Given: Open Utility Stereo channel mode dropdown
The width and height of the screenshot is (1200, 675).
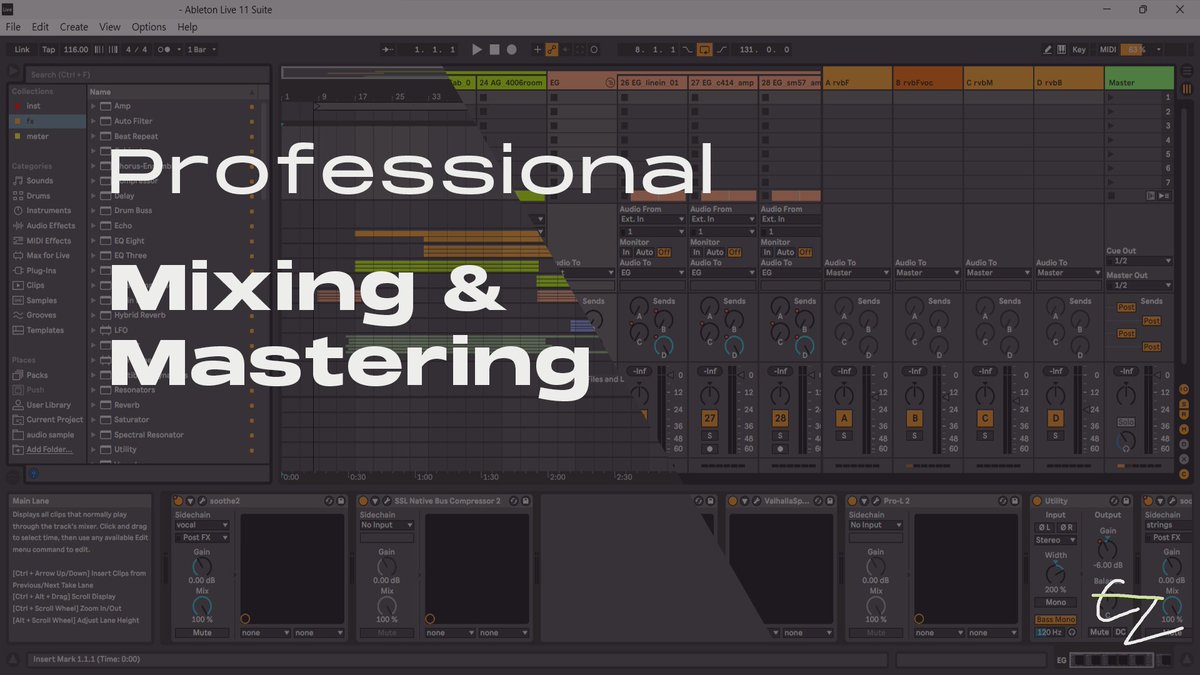Looking at the screenshot, I should [1056, 540].
